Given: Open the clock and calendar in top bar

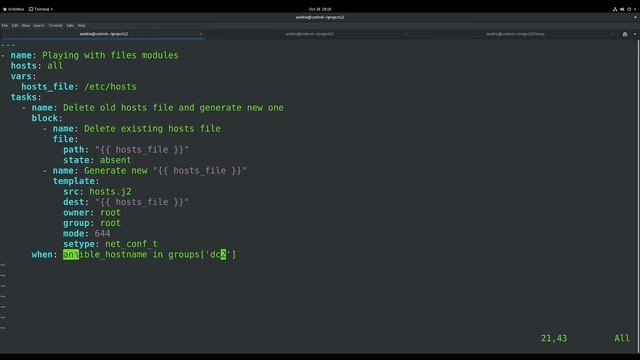Looking at the screenshot, I should [x=320, y=9].
